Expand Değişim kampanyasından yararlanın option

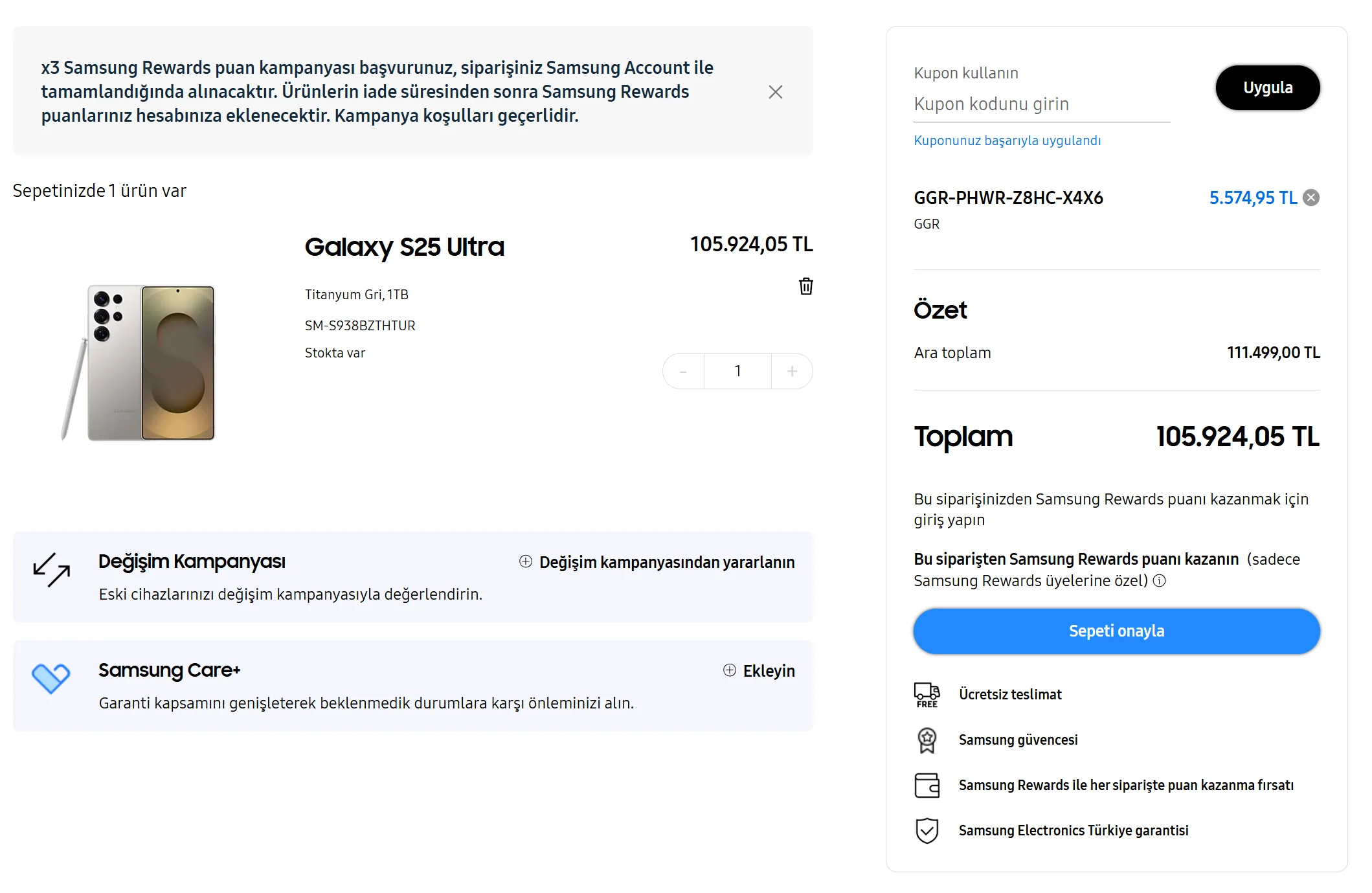(657, 562)
